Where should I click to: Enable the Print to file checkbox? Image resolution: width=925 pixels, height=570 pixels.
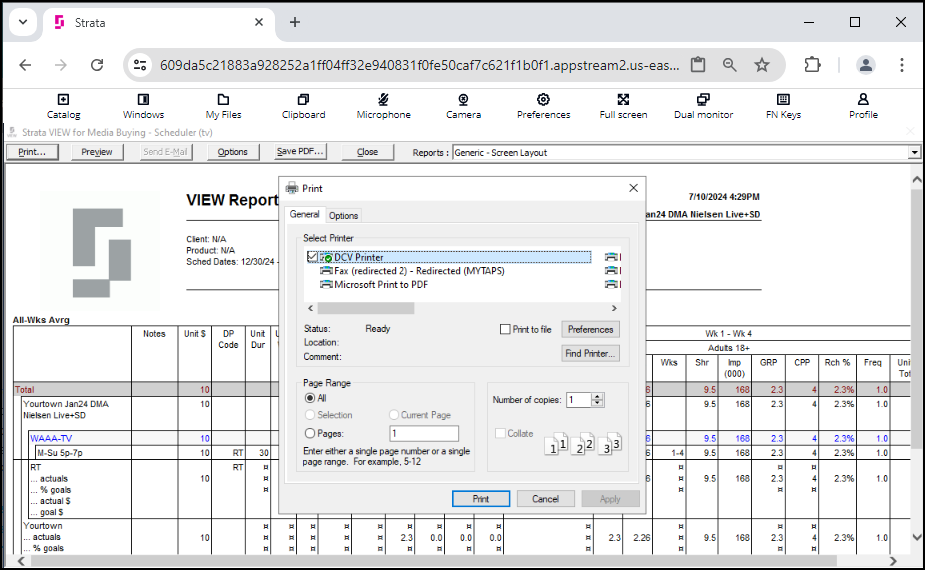pos(505,329)
